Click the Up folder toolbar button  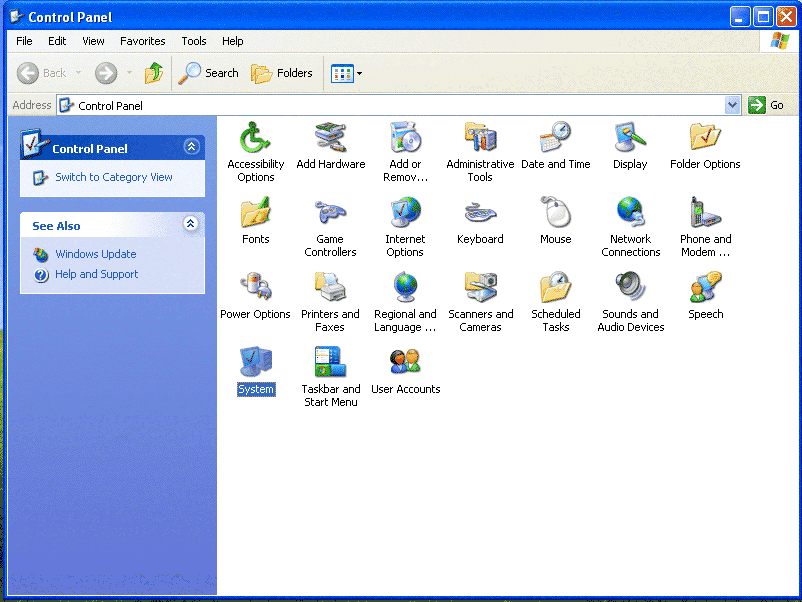tap(154, 73)
